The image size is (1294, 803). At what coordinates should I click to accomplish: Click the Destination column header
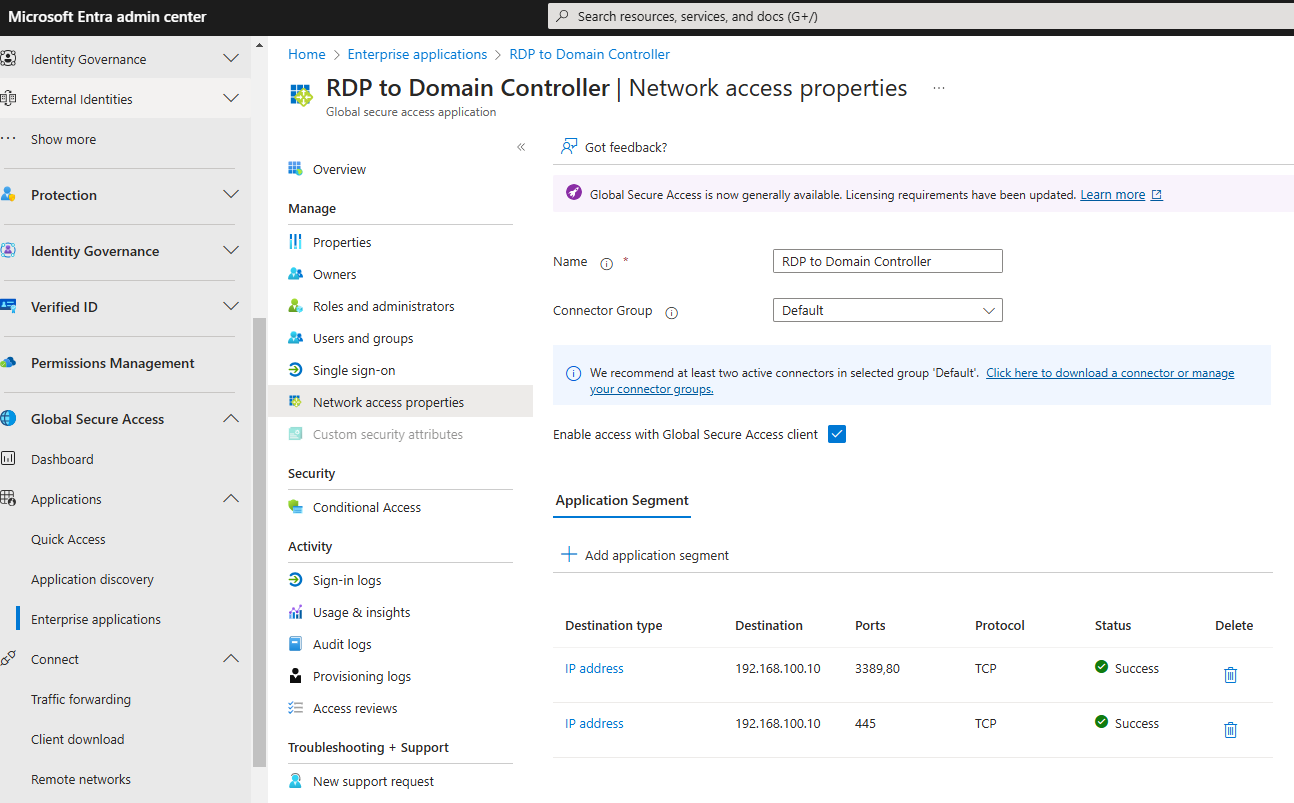pos(769,625)
